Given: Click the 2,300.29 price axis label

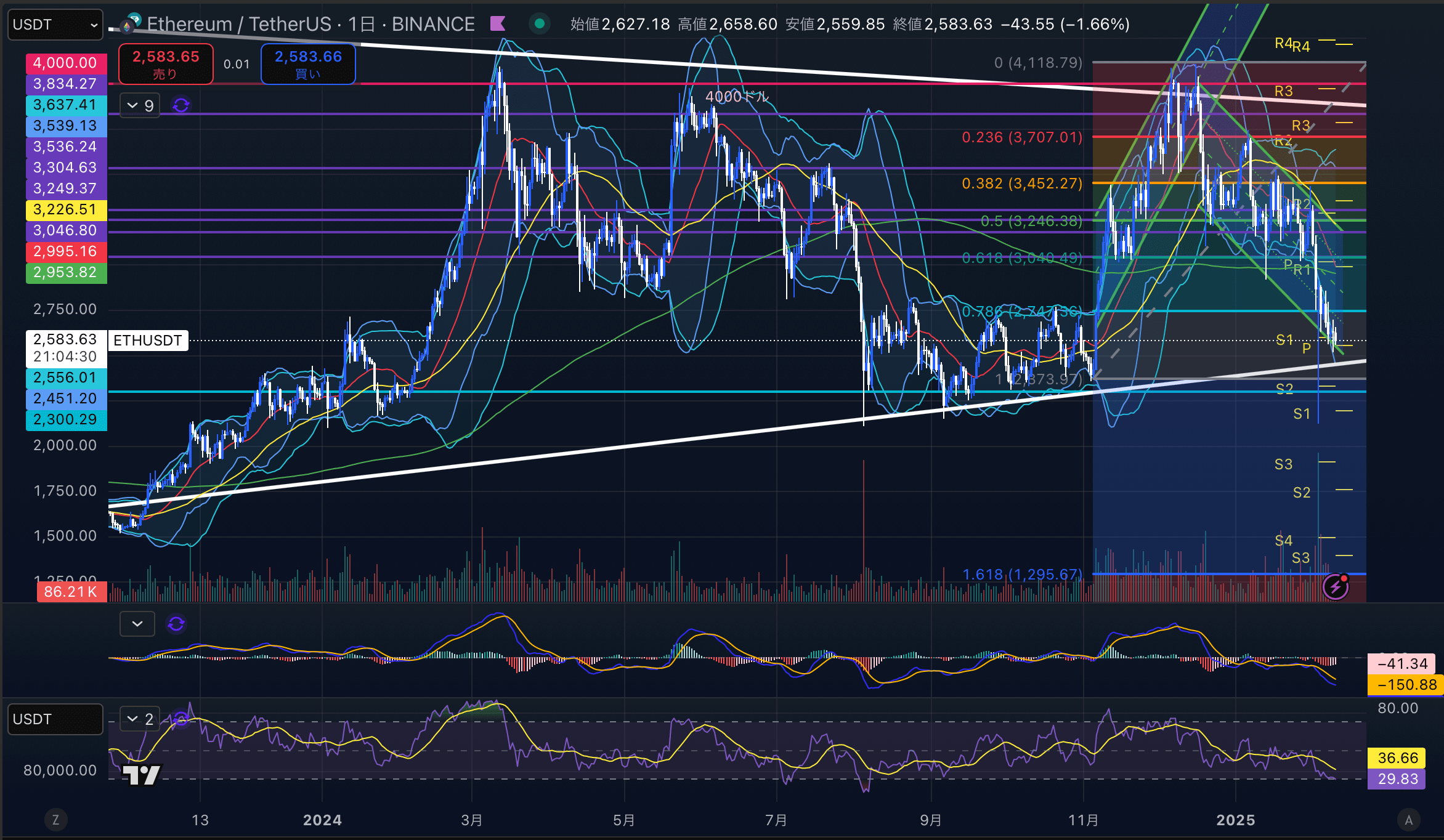Looking at the screenshot, I should coord(66,419).
